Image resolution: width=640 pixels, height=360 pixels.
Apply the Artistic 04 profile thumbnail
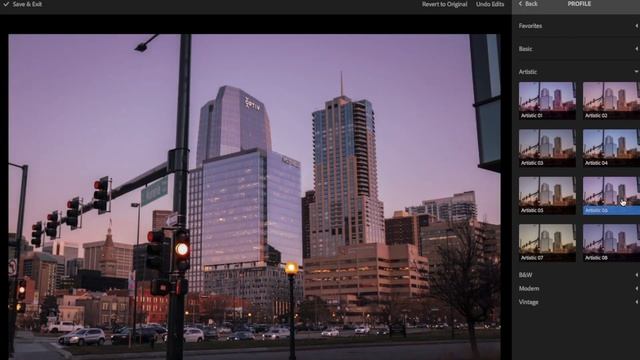point(611,148)
